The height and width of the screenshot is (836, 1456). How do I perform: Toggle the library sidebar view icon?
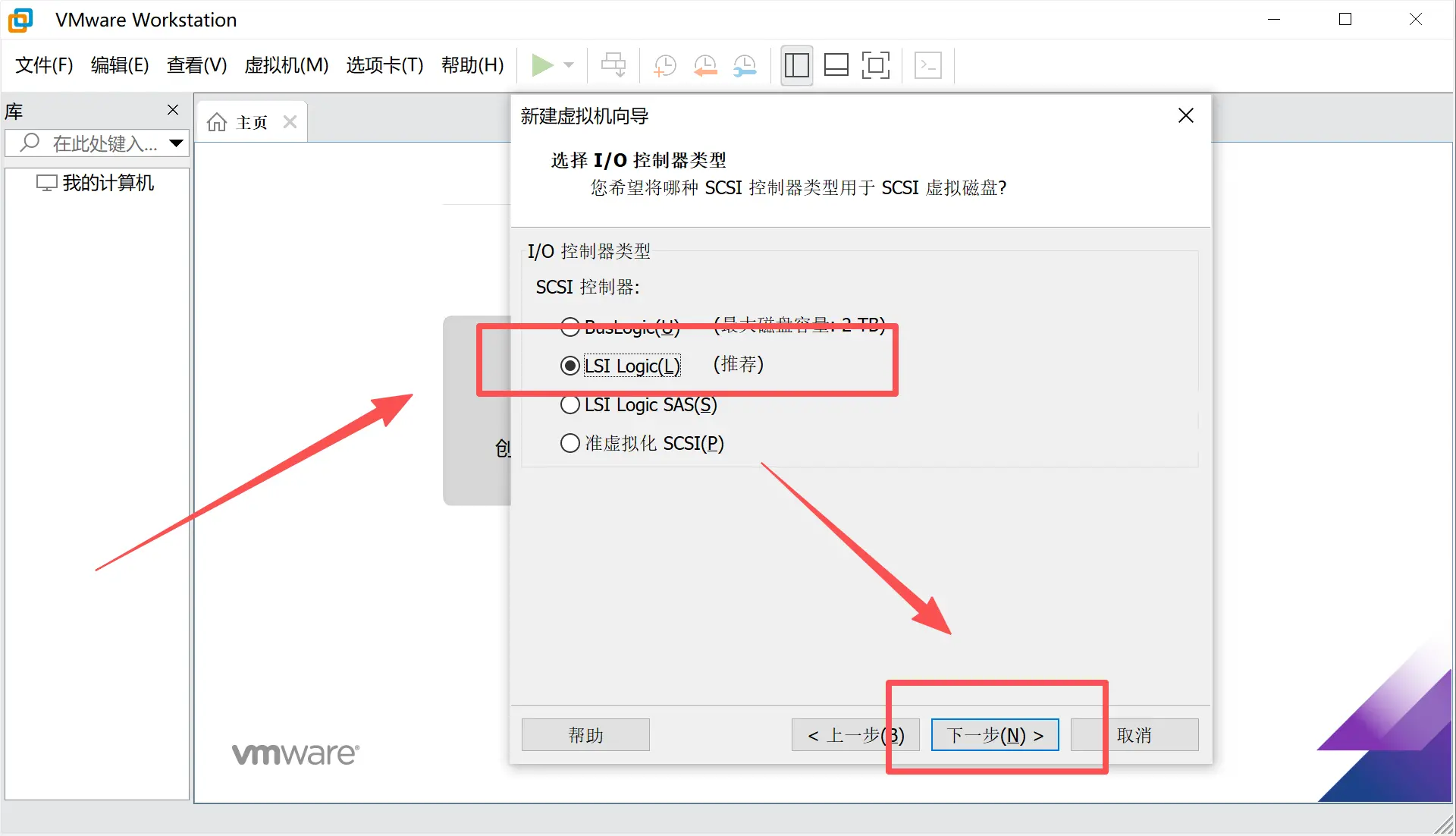(796, 65)
